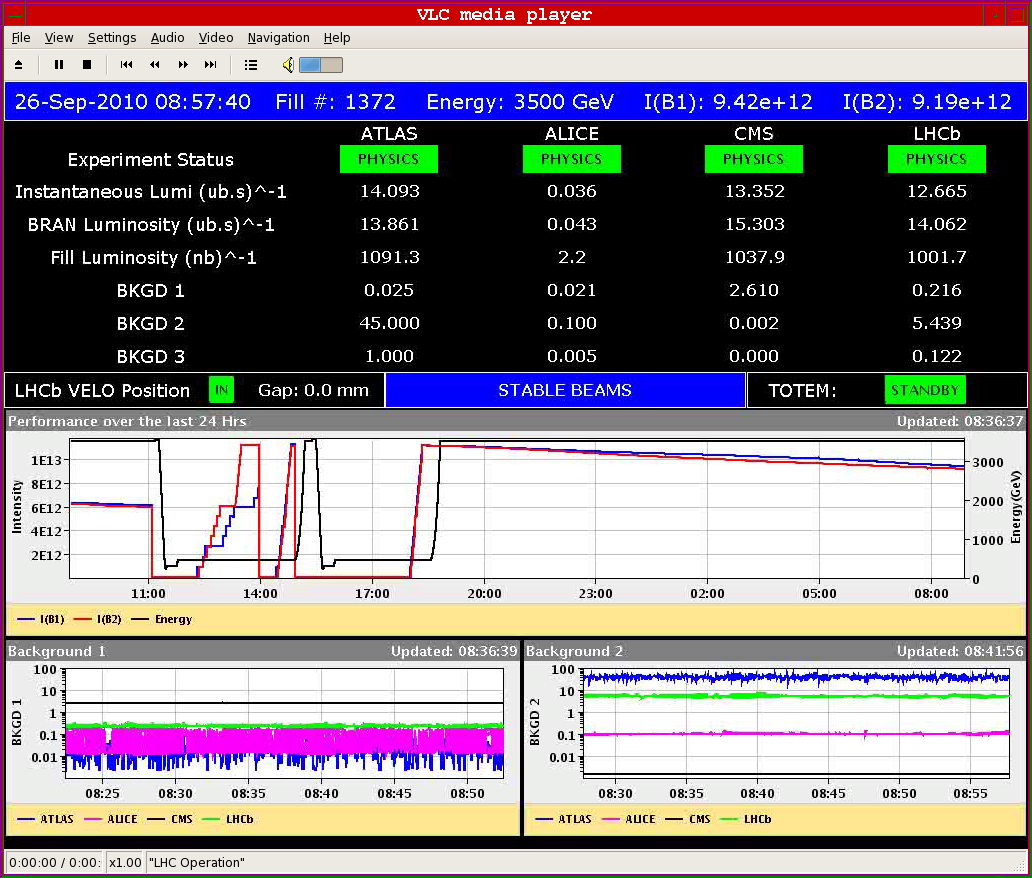Click the date "26-Sep-2010 08:57:40"
Screen dimensions: 1032x878
pyautogui.click(x=132, y=102)
